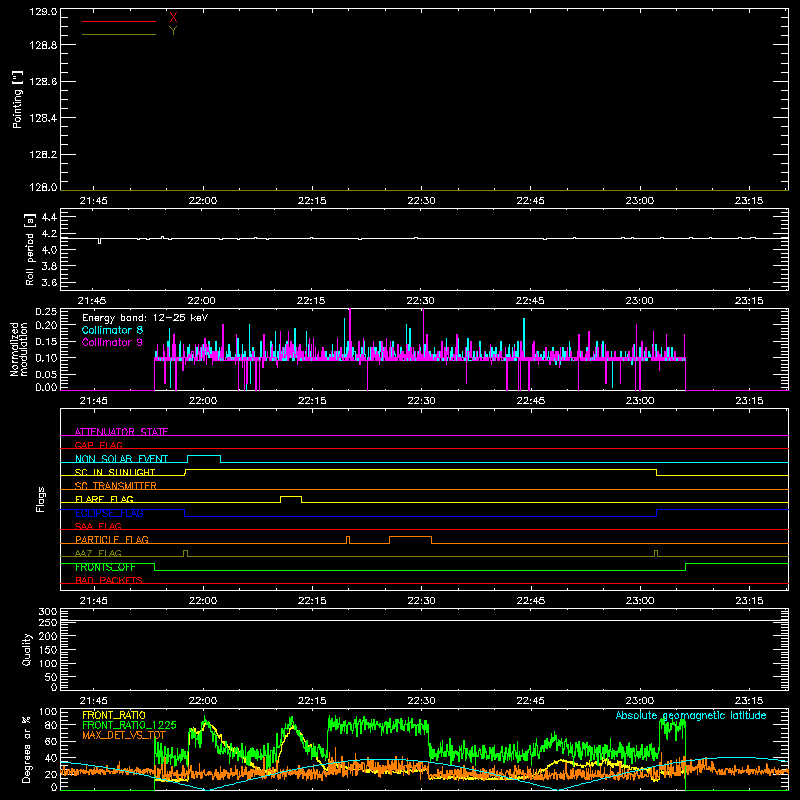The width and height of the screenshot is (800, 800).
Task: Select the red X legend line sample
Action: tap(119, 21)
